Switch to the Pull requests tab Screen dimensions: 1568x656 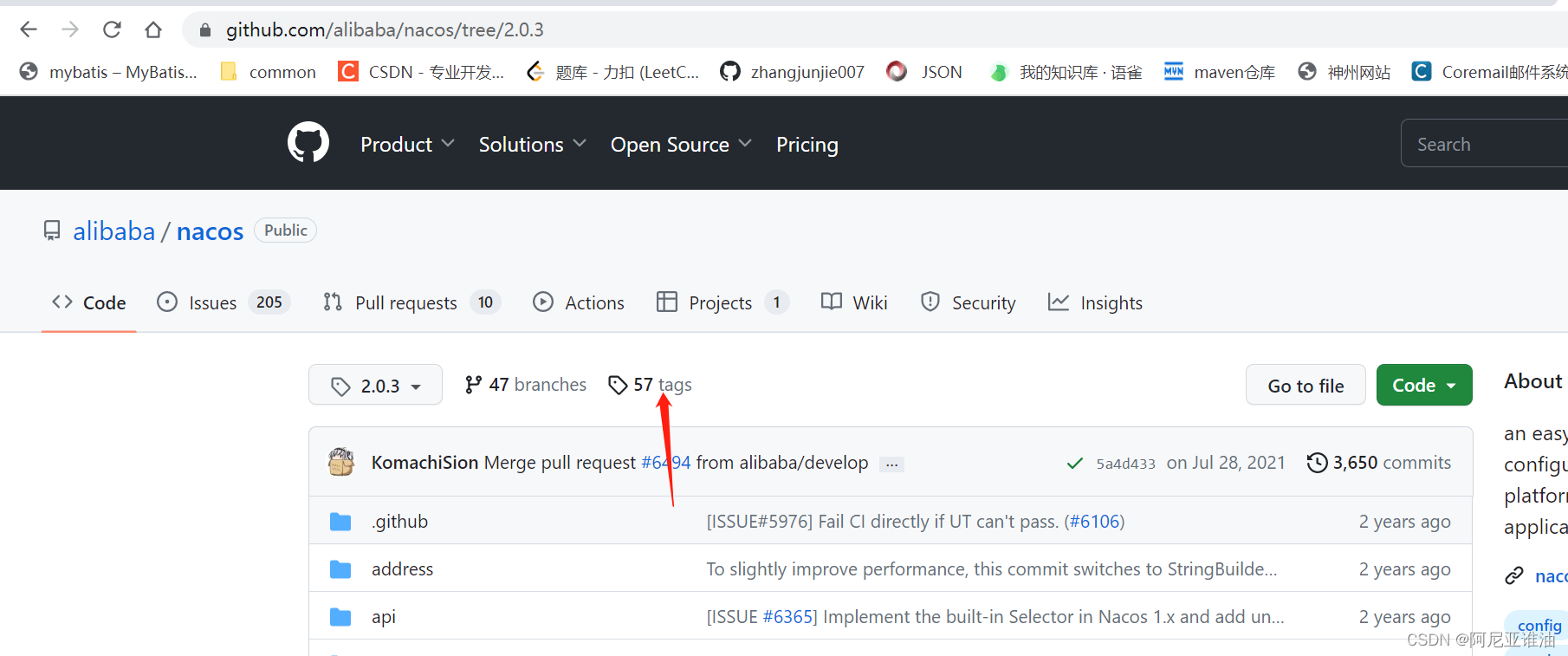411,302
